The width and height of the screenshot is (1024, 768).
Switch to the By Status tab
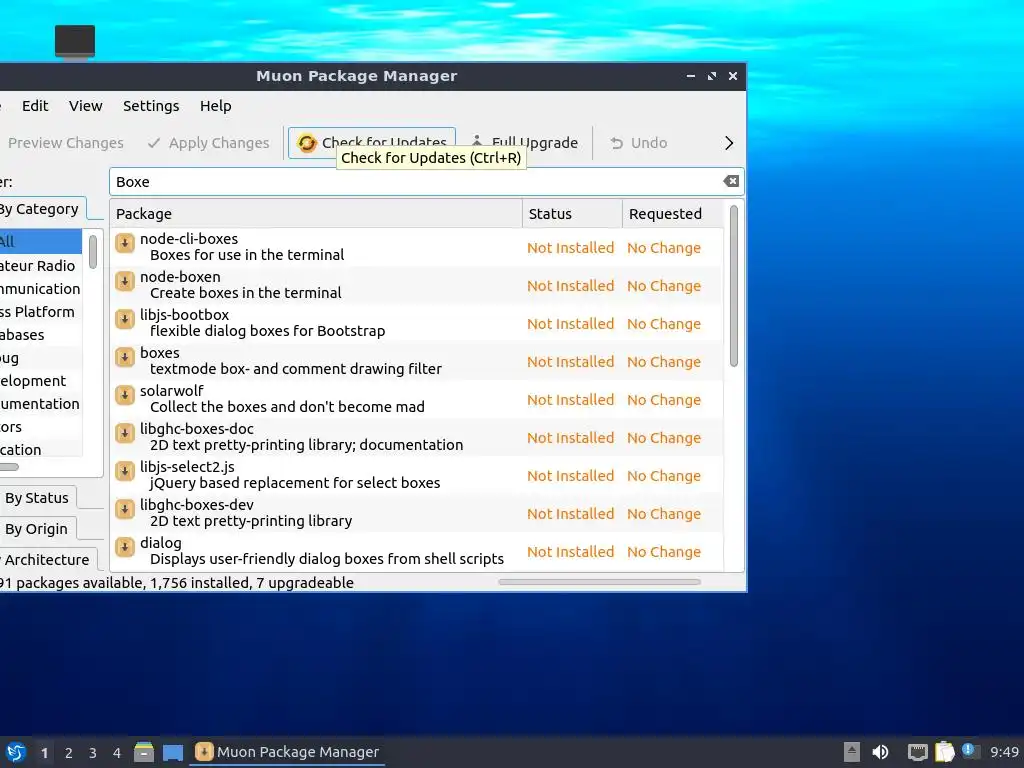pyautogui.click(x=37, y=498)
